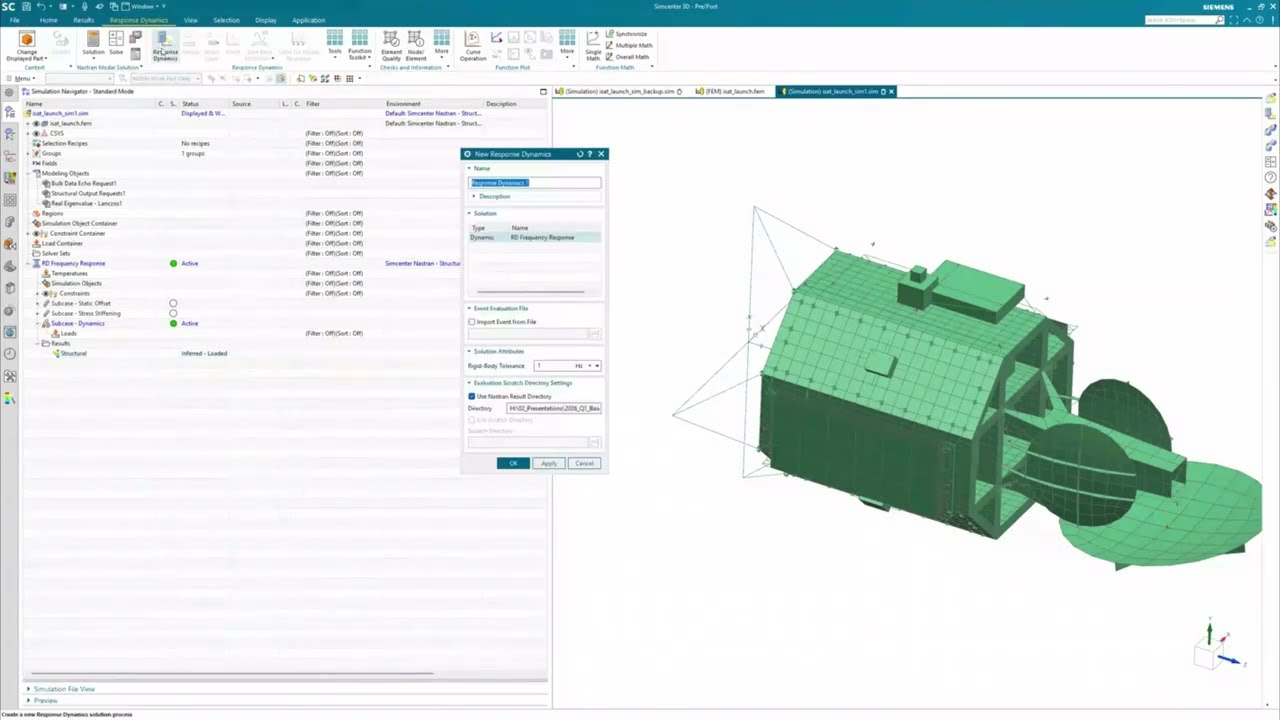The height and width of the screenshot is (720, 1280).
Task: Open Function Toolkit ribbon icon
Action: coord(359,39)
